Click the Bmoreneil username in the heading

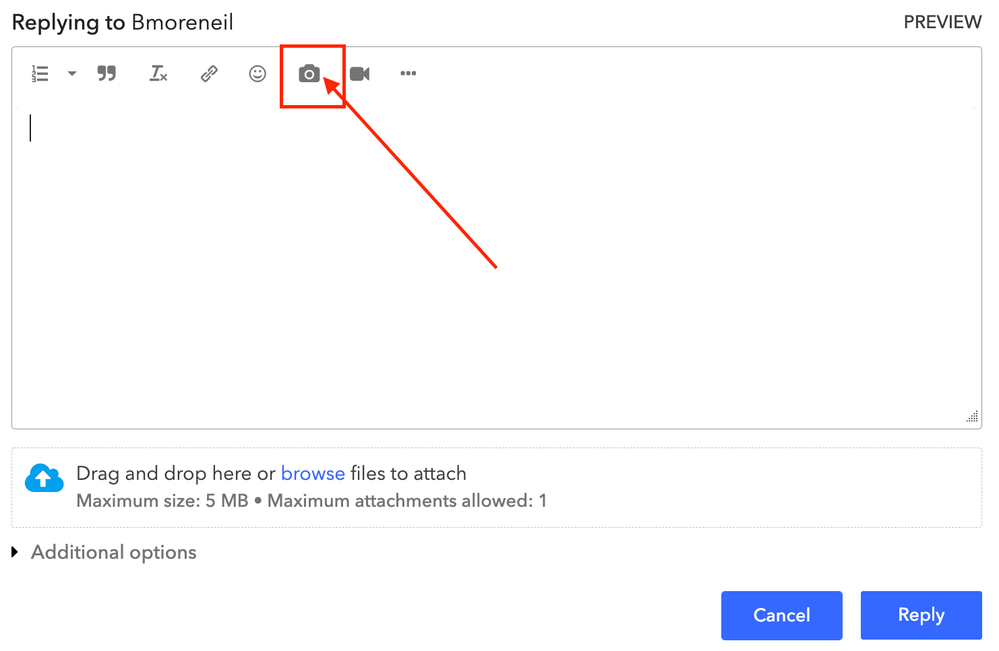pyautogui.click(x=182, y=22)
